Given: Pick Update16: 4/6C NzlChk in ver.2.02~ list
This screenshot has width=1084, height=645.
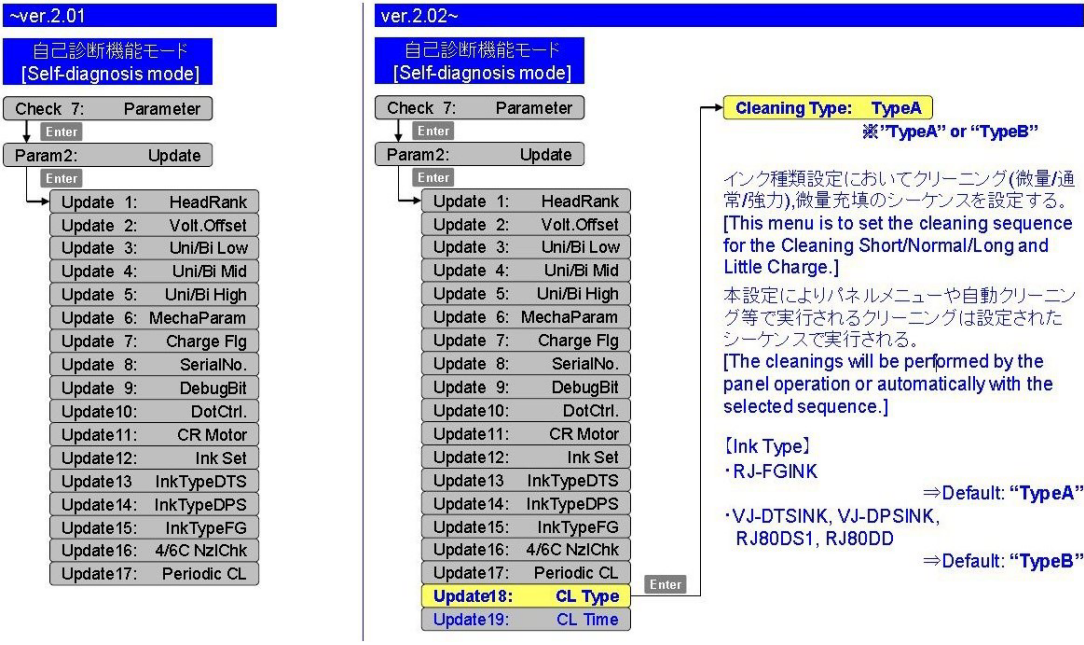Looking at the screenshot, I should point(524,551).
